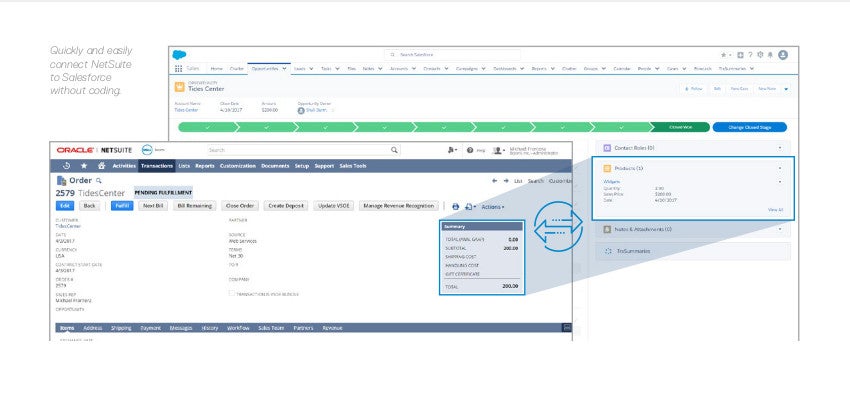
Task: Open the Reports menu in NetSuite
Action: coord(205,166)
